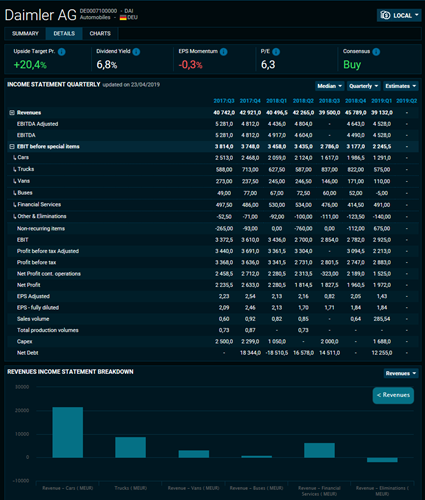Click the Capex row label
Screen dimensions: 425x500
point(25,342)
